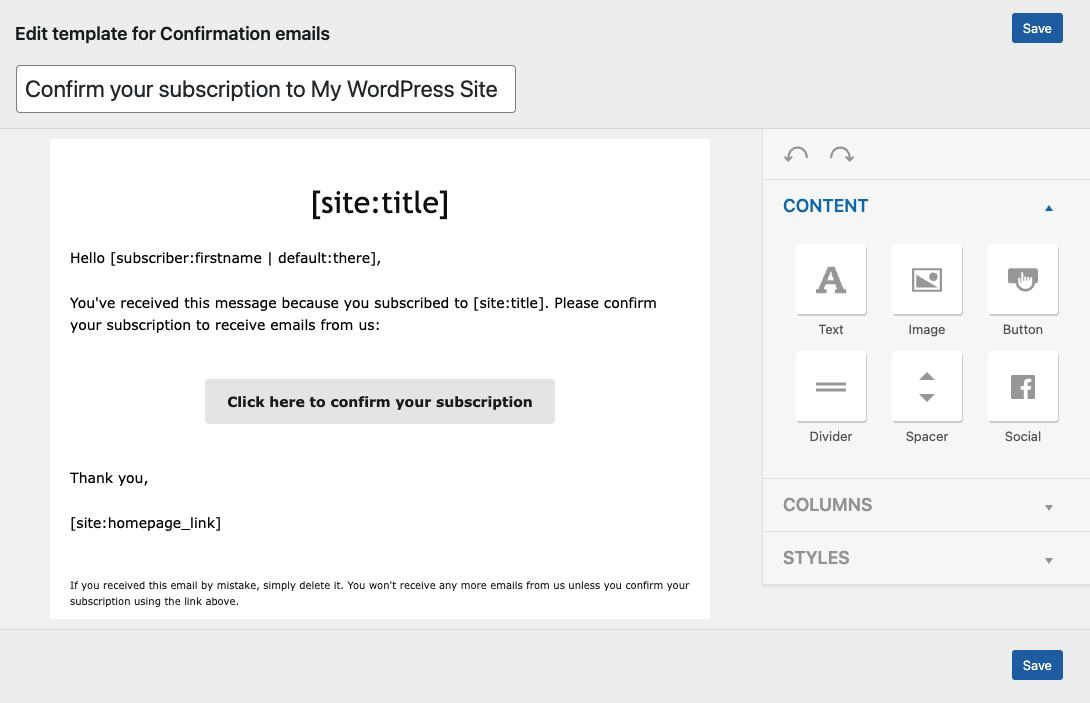The image size is (1090, 703).
Task: Add a Spacer block to the template
Action: (926, 386)
